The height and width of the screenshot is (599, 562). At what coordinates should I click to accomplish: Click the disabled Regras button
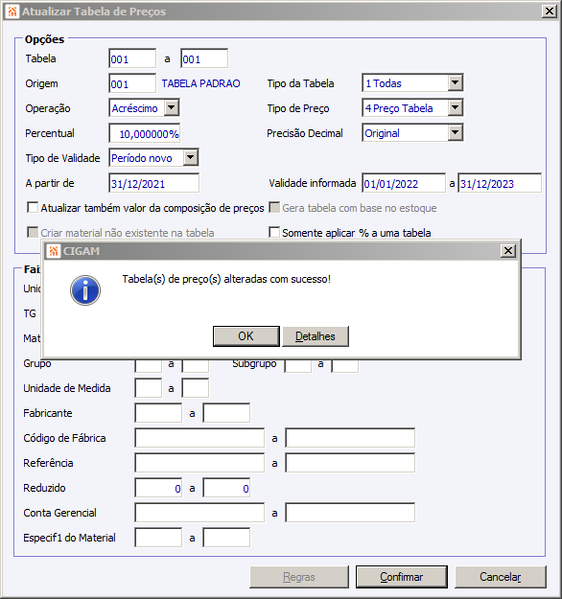point(299,577)
